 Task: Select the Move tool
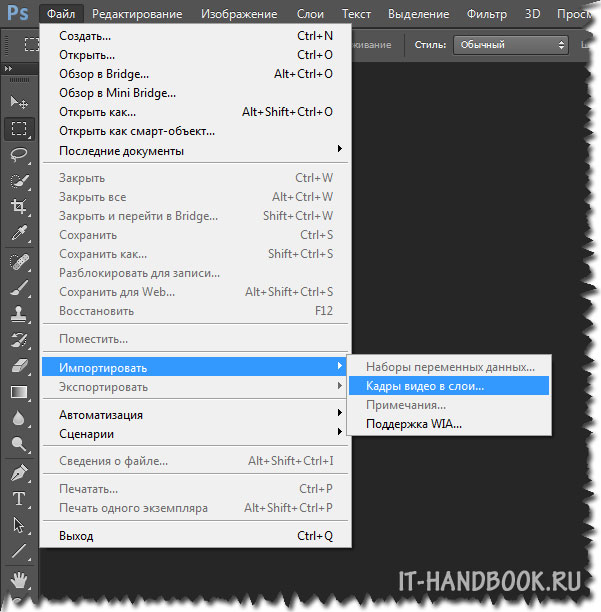coord(19,102)
